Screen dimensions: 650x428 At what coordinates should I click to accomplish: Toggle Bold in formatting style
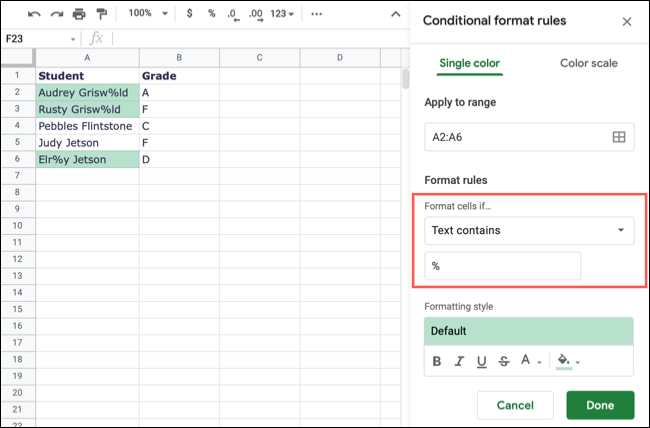(x=437, y=361)
